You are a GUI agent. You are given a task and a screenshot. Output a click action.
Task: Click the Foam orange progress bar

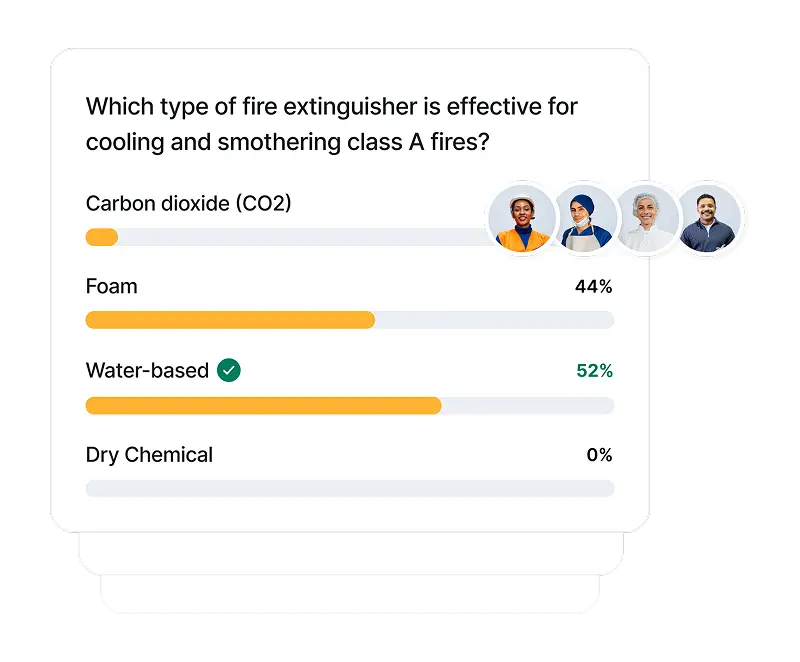pos(230,320)
